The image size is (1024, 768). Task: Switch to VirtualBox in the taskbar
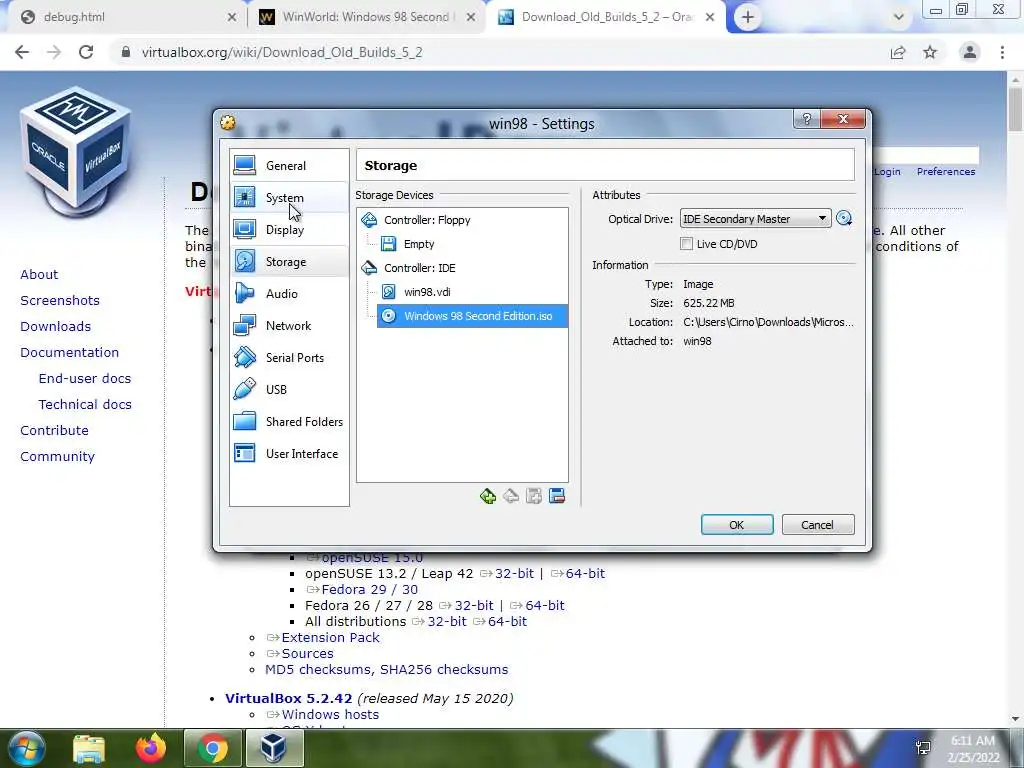(274, 748)
